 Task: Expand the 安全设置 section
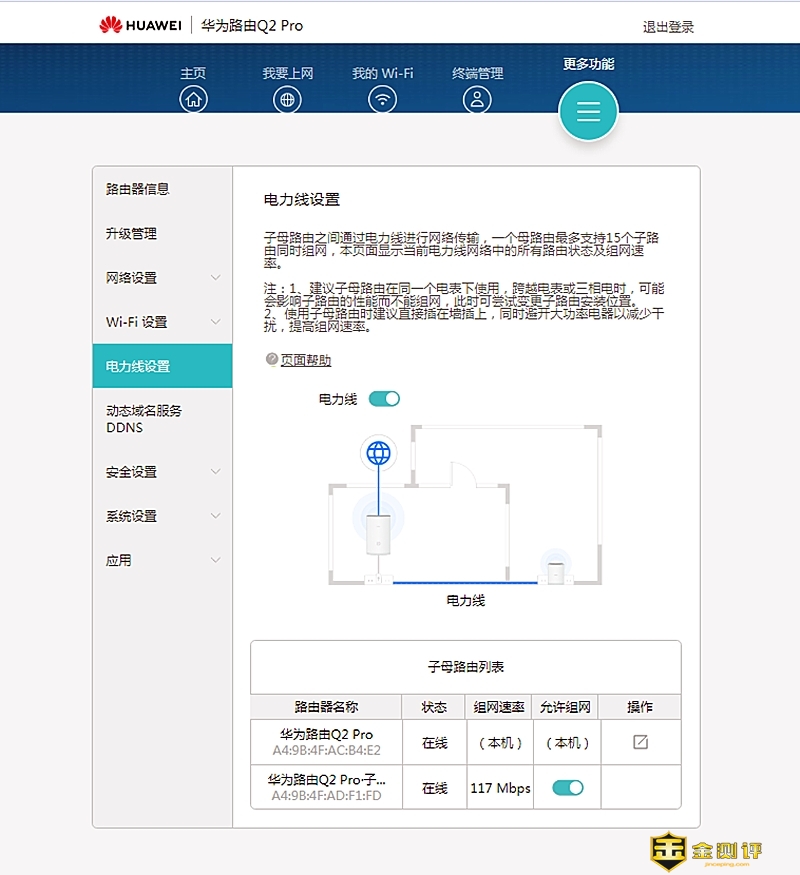pyautogui.click(x=215, y=472)
